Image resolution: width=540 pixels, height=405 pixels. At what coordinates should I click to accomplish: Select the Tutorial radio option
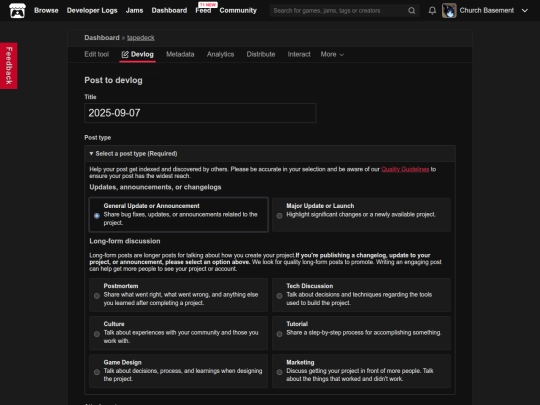tap(279, 334)
